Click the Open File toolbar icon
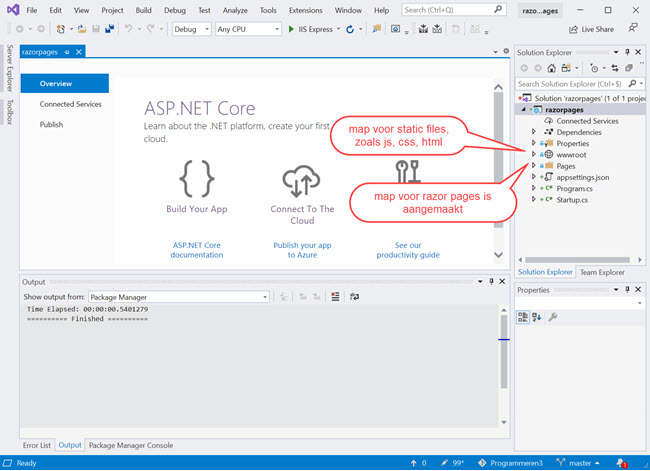The height and width of the screenshot is (471, 650). pyautogui.click(x=82, y=29)
